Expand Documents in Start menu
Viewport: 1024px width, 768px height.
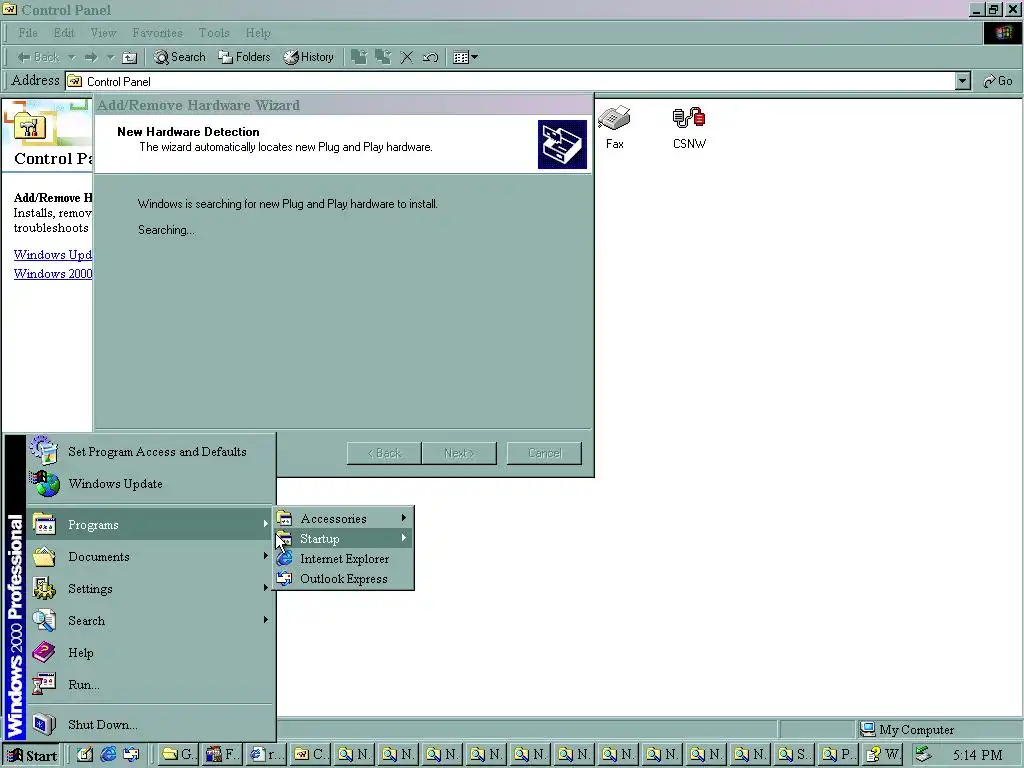point(150,556)
